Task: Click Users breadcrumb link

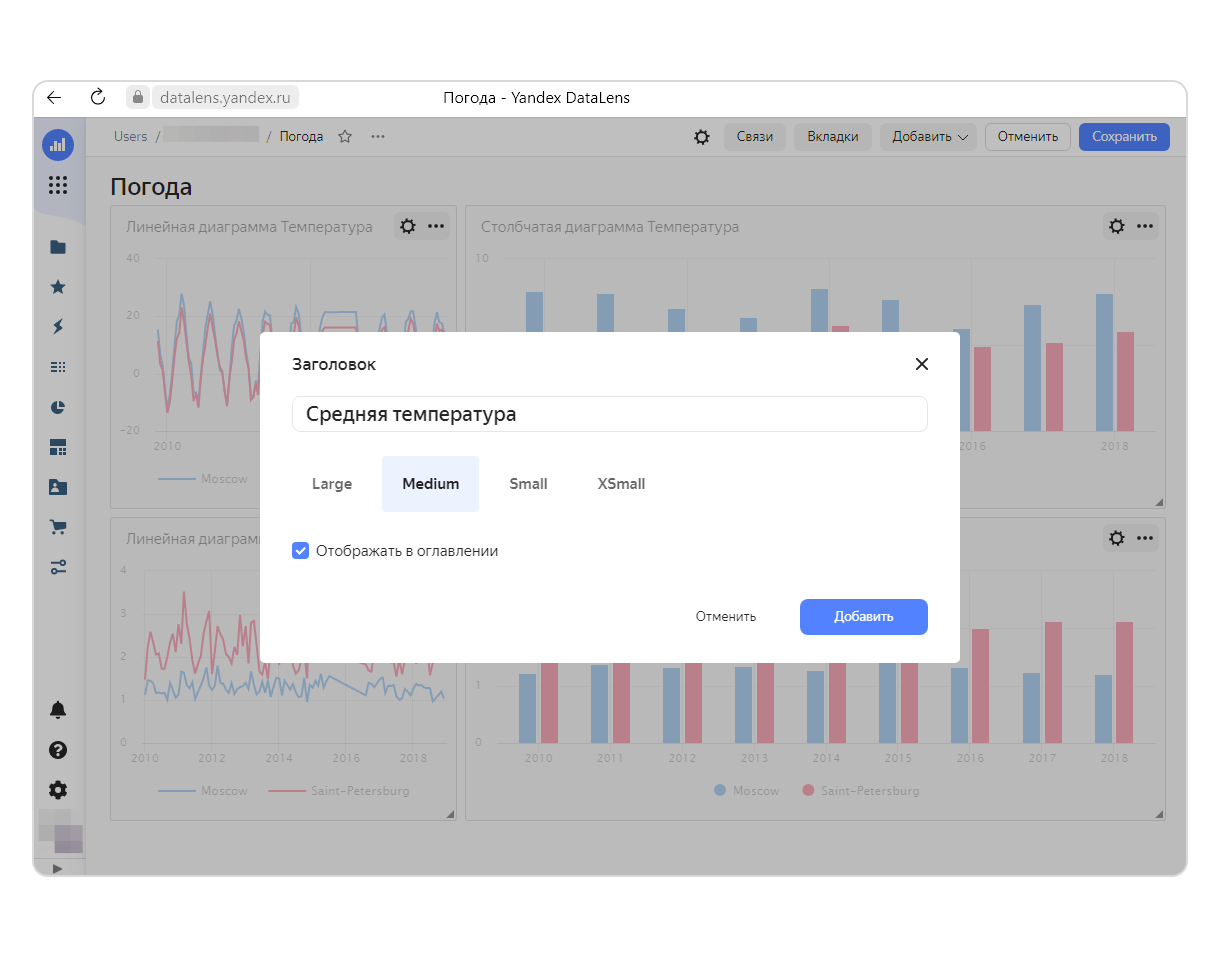Action: click(x=130, y=137)
